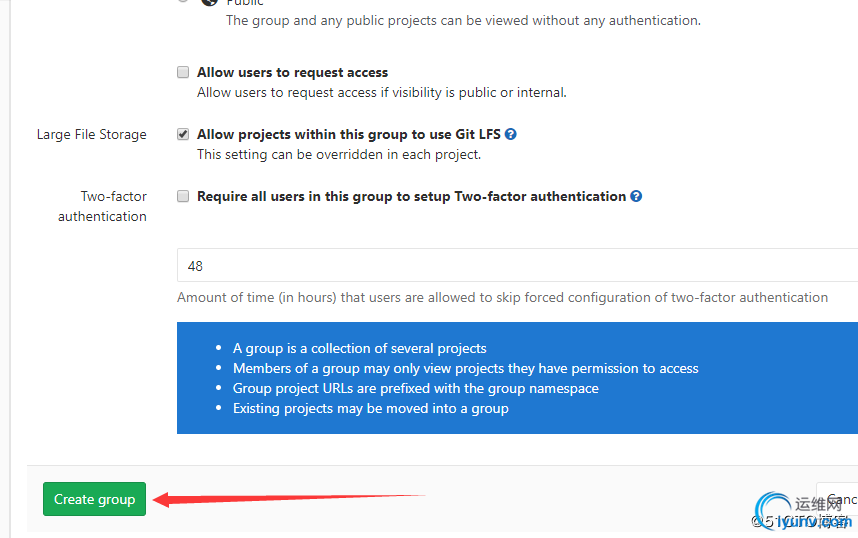Tick the Require Two-factor authentication checkbox
Screen dimensions: 858x538
click(x=183, y=196)
